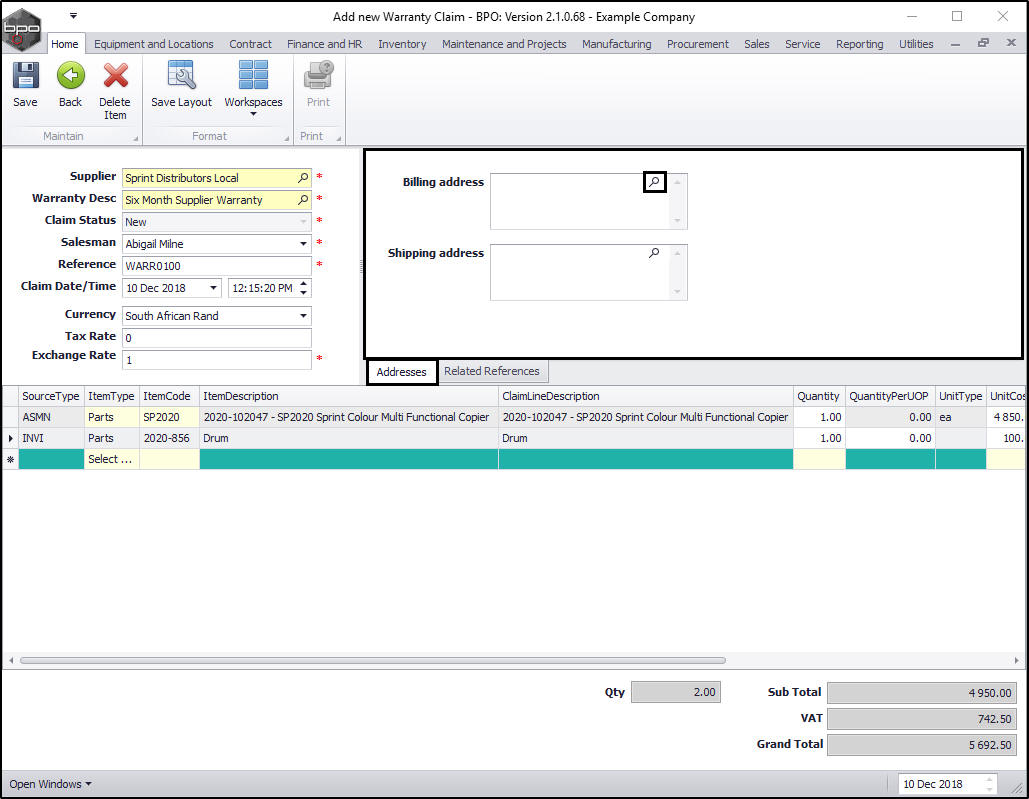Open Maintenance and Projects tab
1029x799 pixels.
click(x=504, y=44)
